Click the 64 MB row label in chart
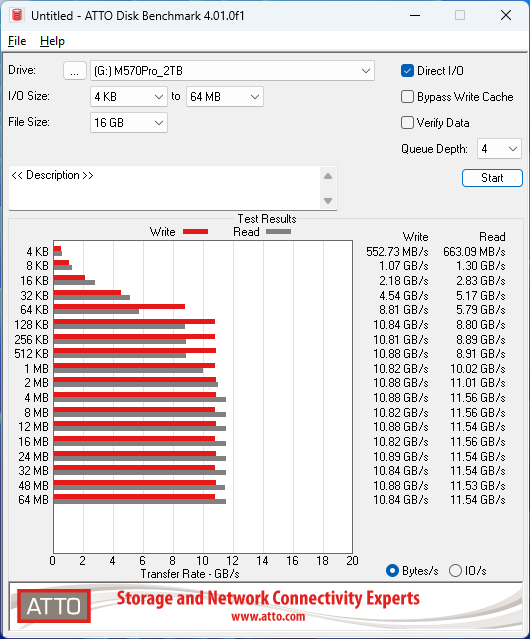The height and width of the screenshot is (639, 530). [x=33, y=500]
